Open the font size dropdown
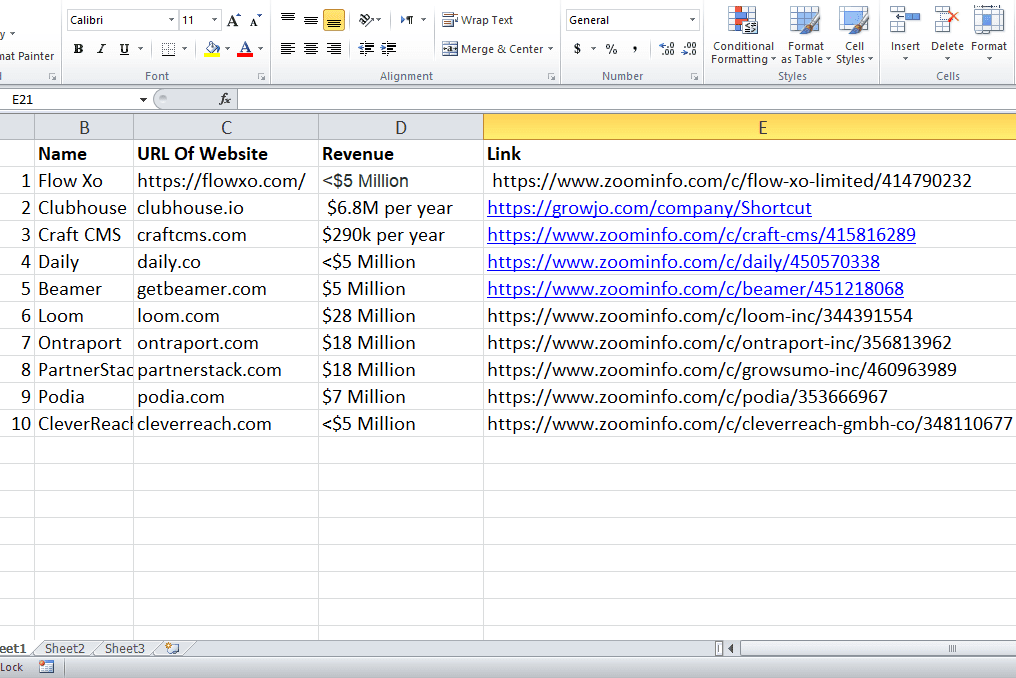 tap(214, 20)
